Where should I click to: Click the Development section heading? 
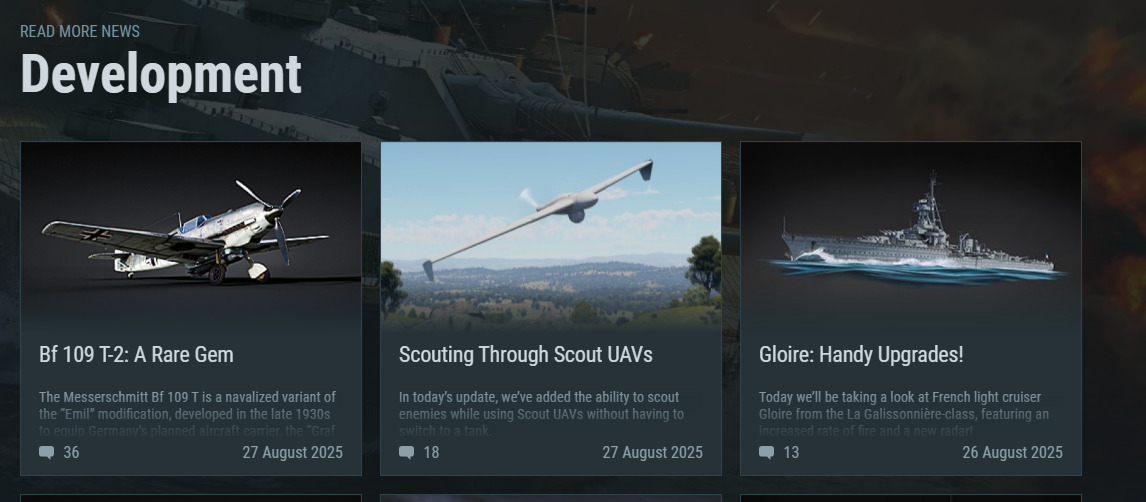[x=161, y=74]
